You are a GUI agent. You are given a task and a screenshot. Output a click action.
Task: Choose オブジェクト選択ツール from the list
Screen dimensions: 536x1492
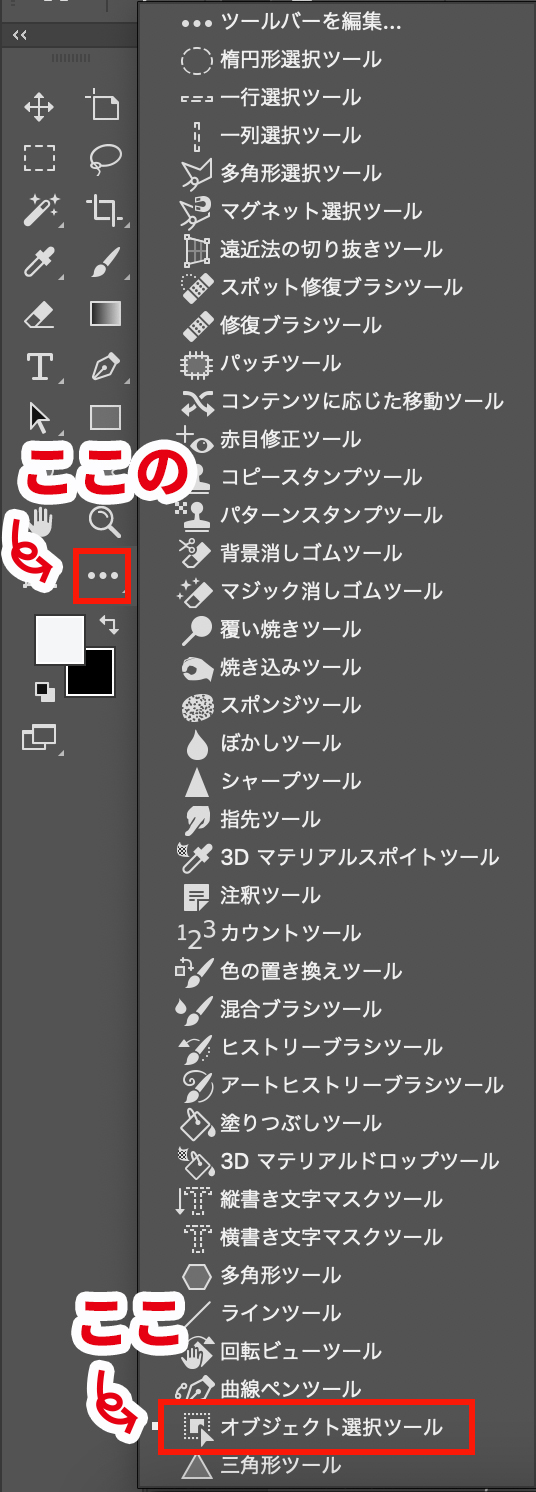[x=314, y=1427]
